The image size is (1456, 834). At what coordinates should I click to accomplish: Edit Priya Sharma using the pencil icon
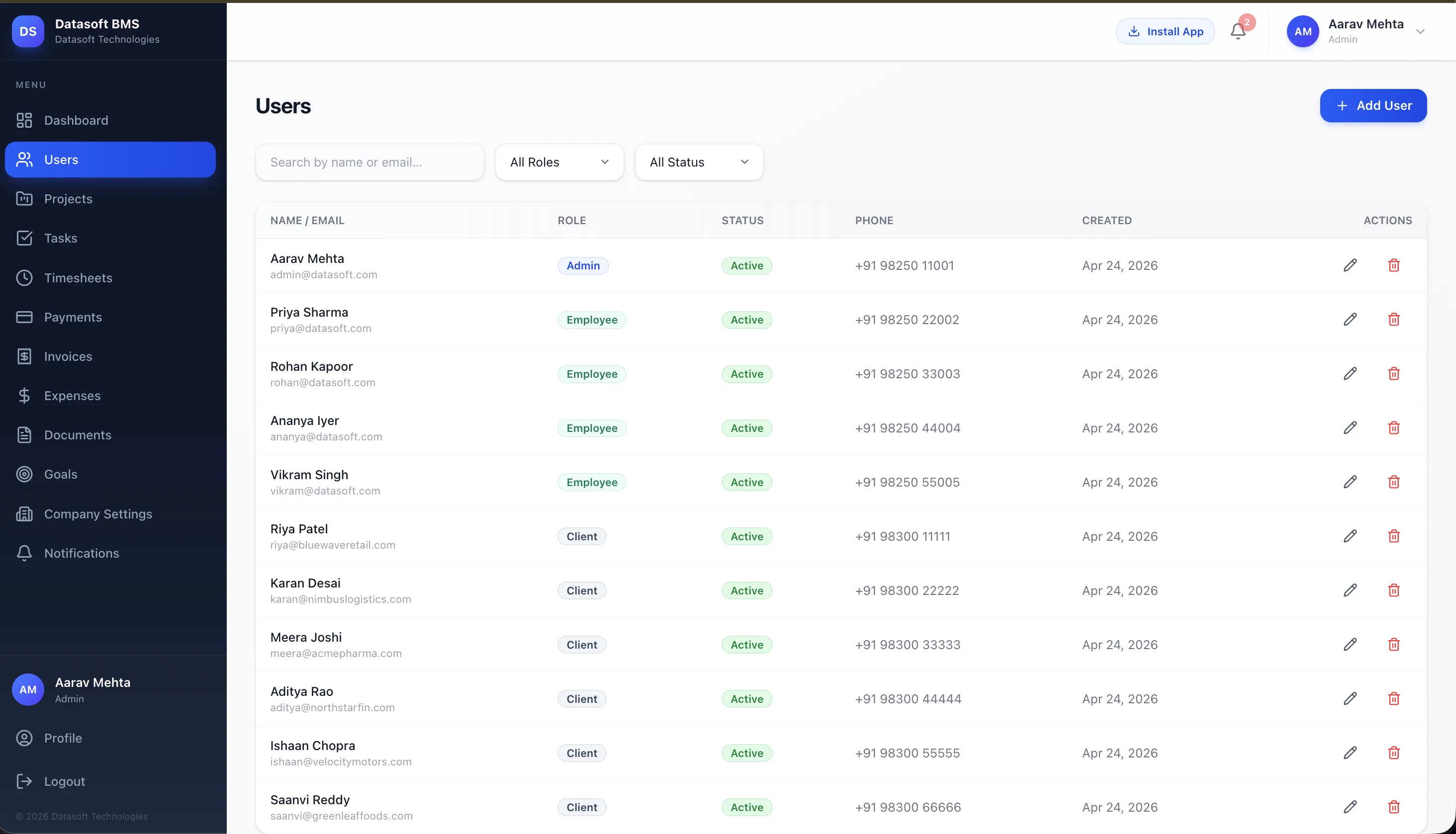tap(1351, 320)
